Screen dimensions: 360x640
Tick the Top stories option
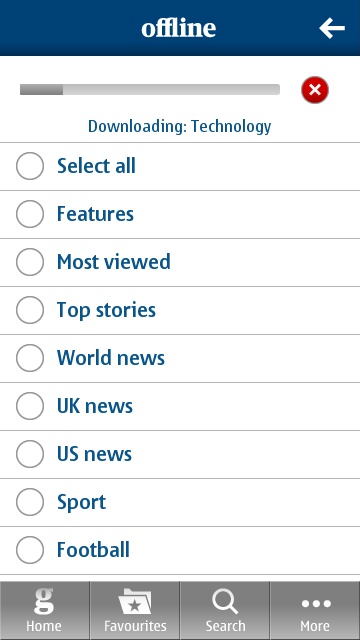pyautogui.click(x=30, y=310)
